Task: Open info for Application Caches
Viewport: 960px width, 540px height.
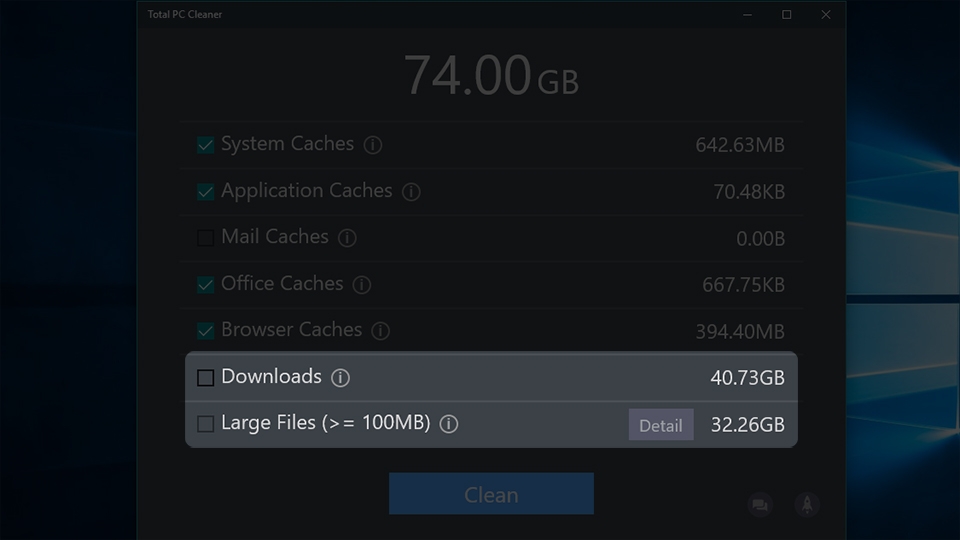Action: tap(411, 192)
